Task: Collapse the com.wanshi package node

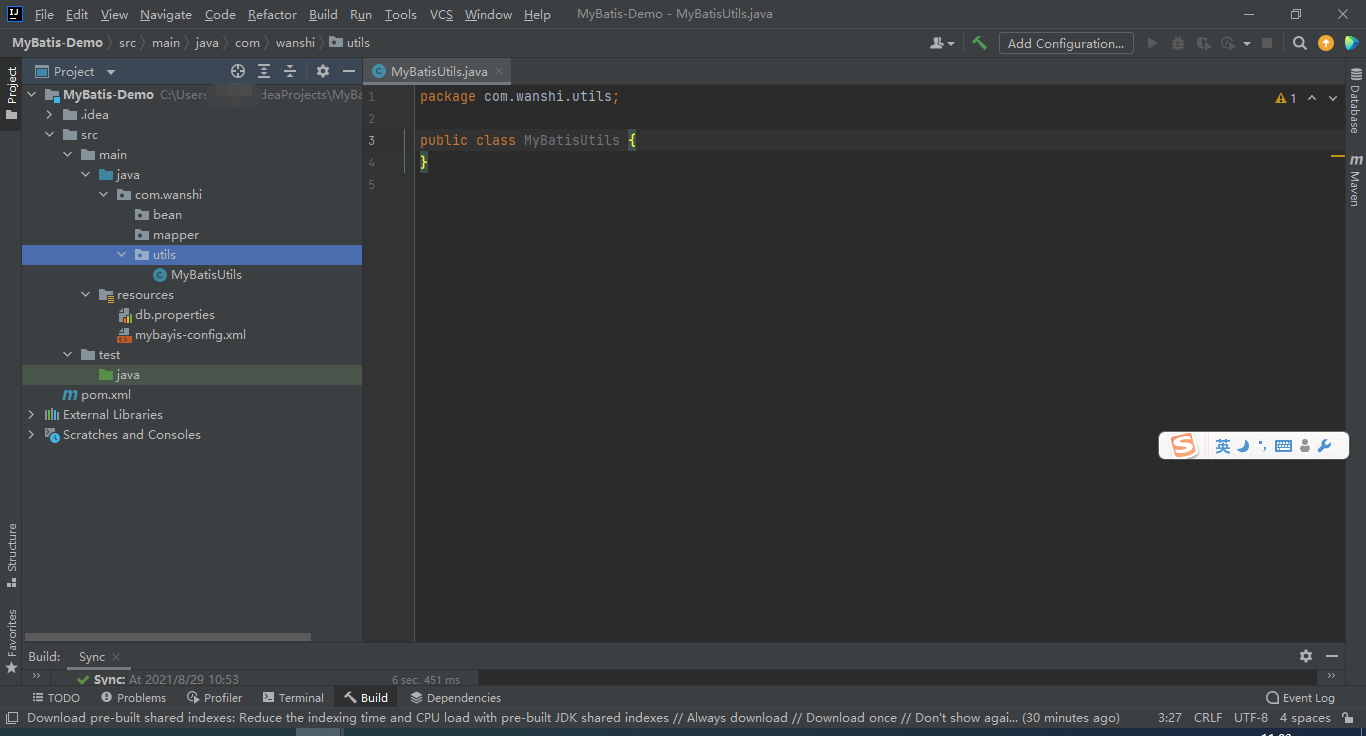Action: pyautogui.click(x=103, y=195)
